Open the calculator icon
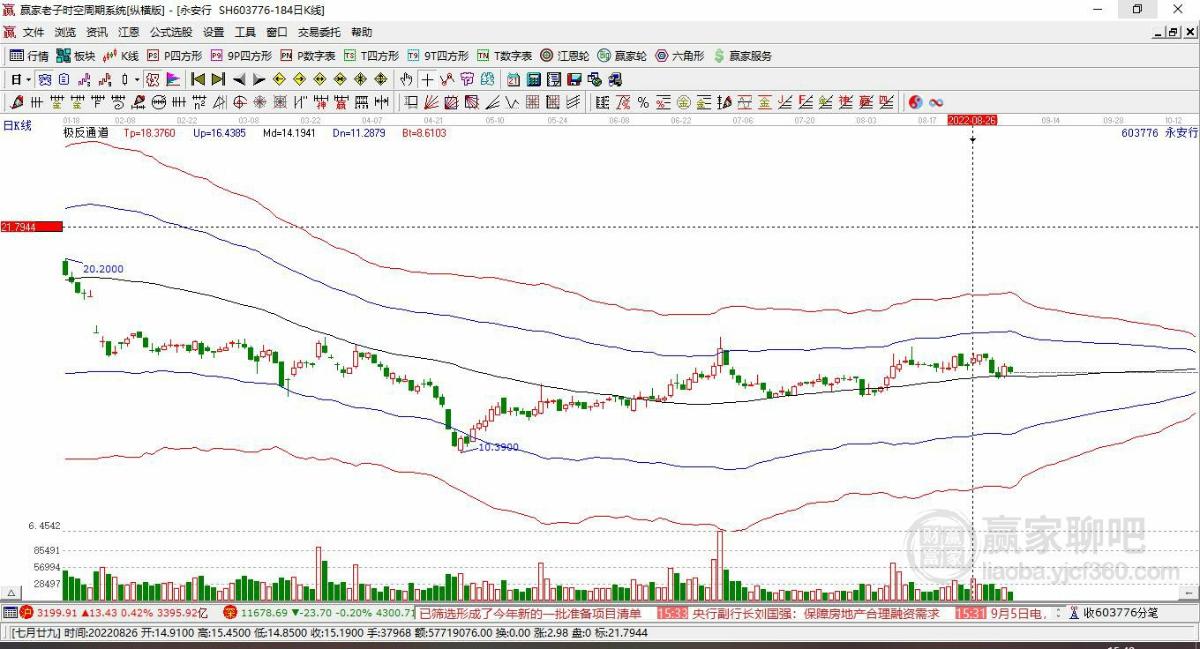The height and width of the screenshot is (649, 1200). tap(532, 79)
